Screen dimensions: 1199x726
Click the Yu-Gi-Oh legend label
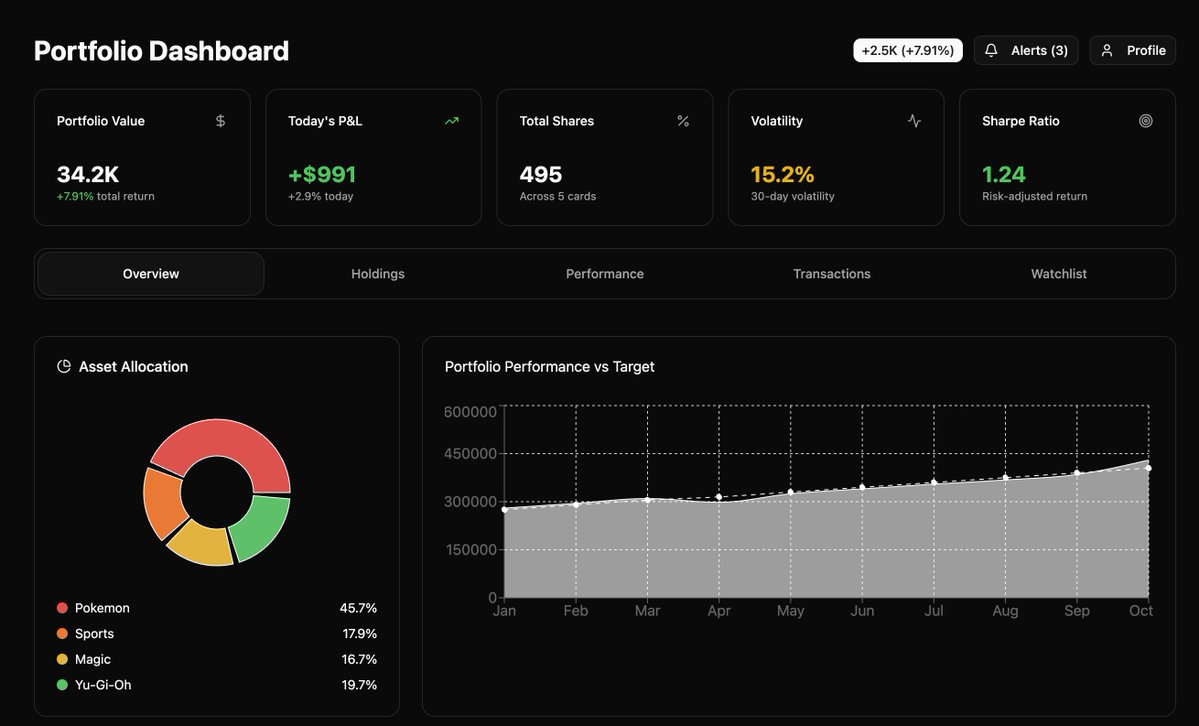(103, 685)
